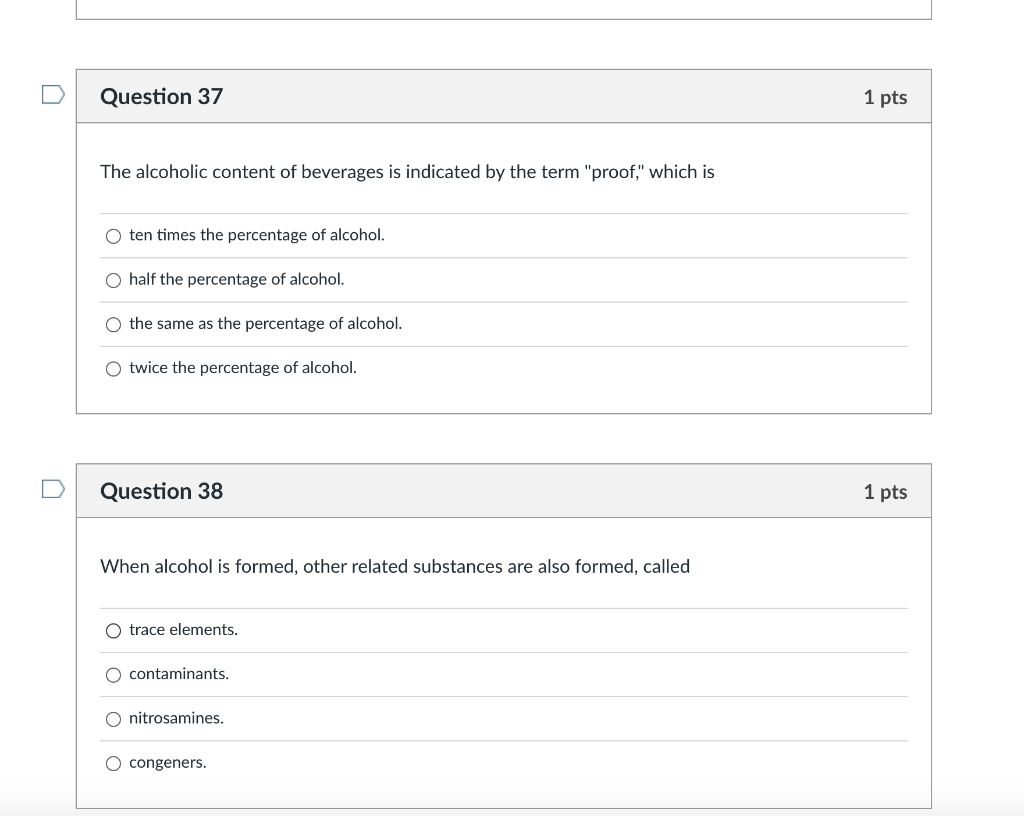Select 'contaminants' for Question 38
This screenshot has width=1024, height=816.
click(x=114, y=674)
